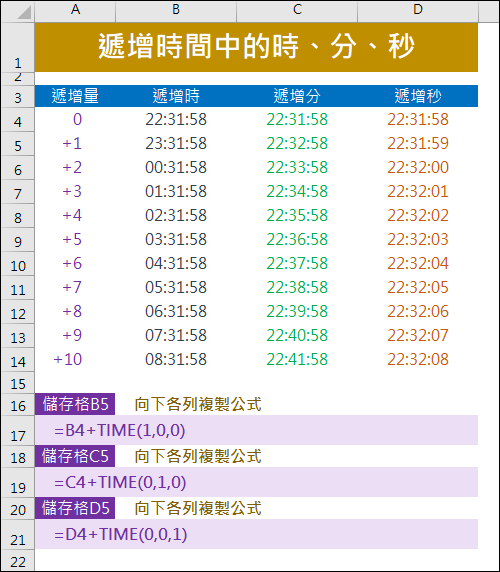
Task: Select orange cell 22:32:01
Action: (418, 192)
